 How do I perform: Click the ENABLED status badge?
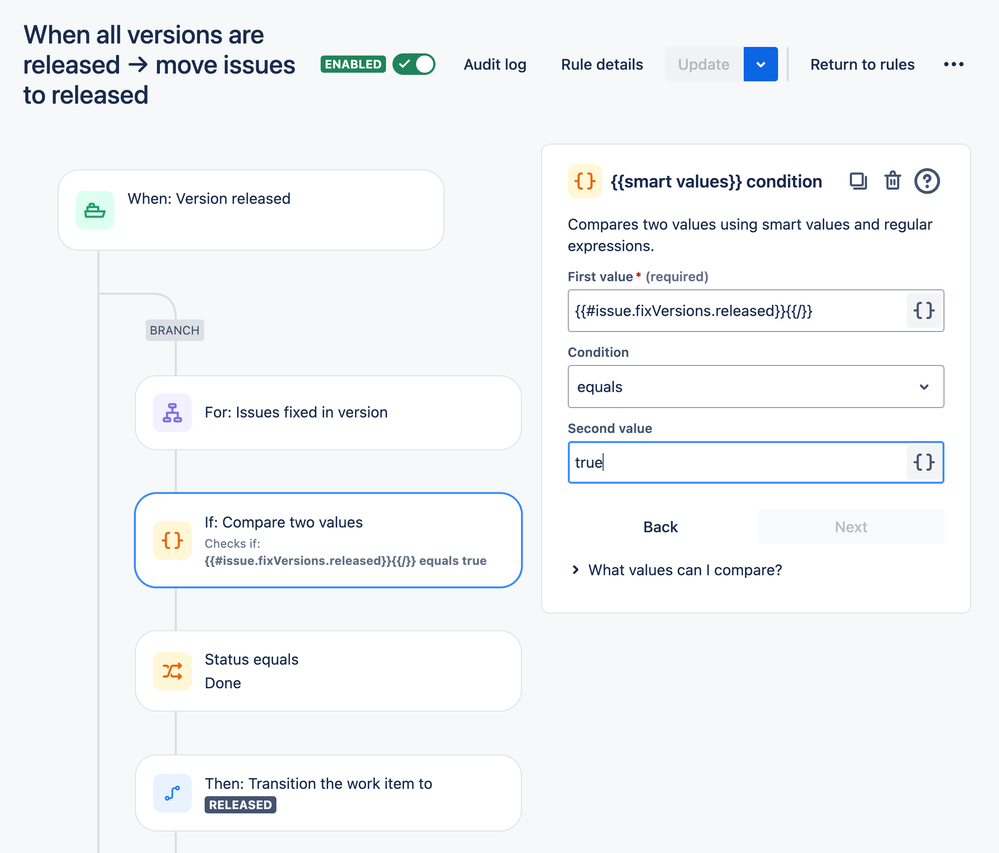tap(353, 64)
